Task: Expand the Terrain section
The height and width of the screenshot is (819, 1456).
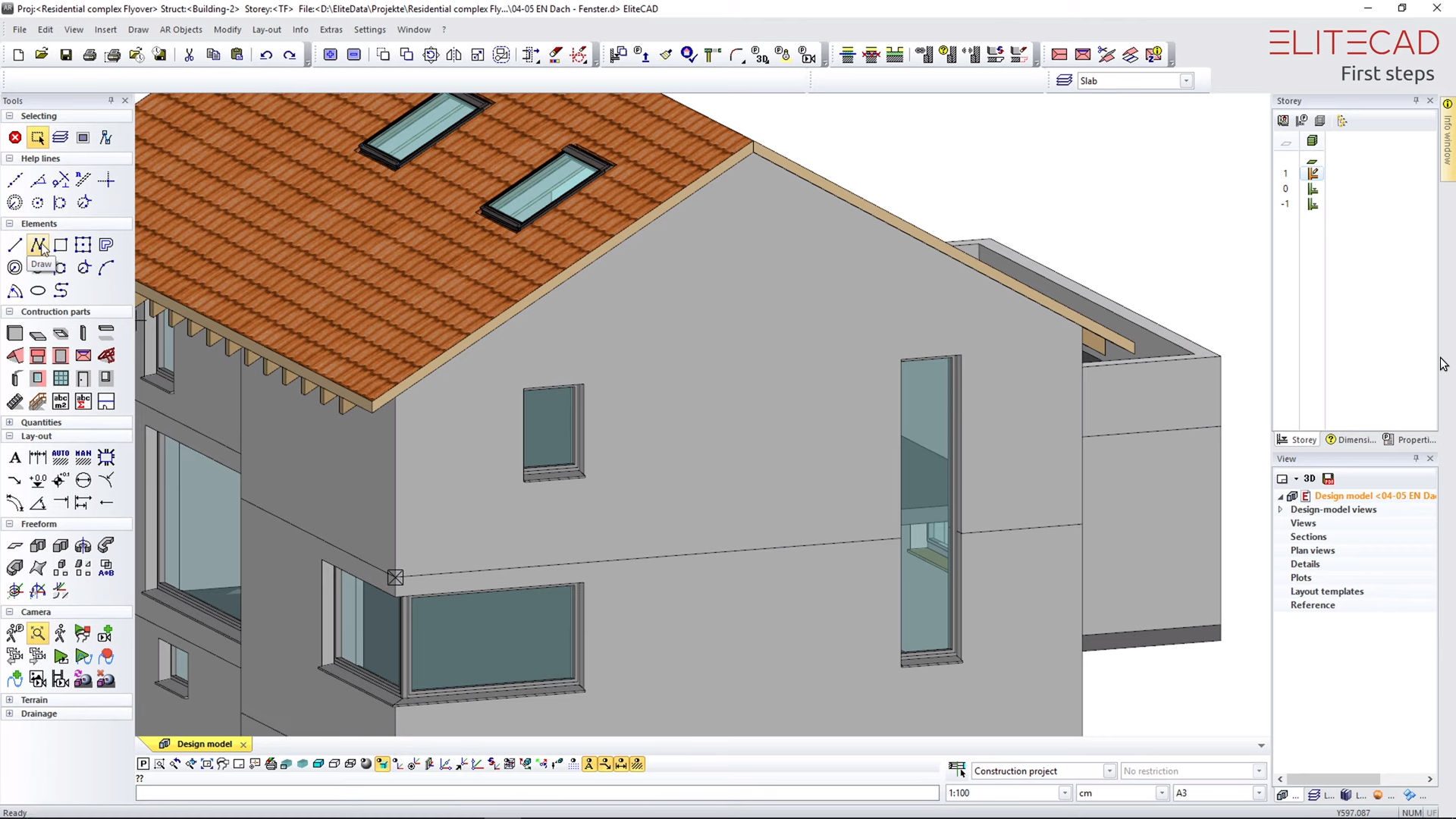Action: point(9,700)
